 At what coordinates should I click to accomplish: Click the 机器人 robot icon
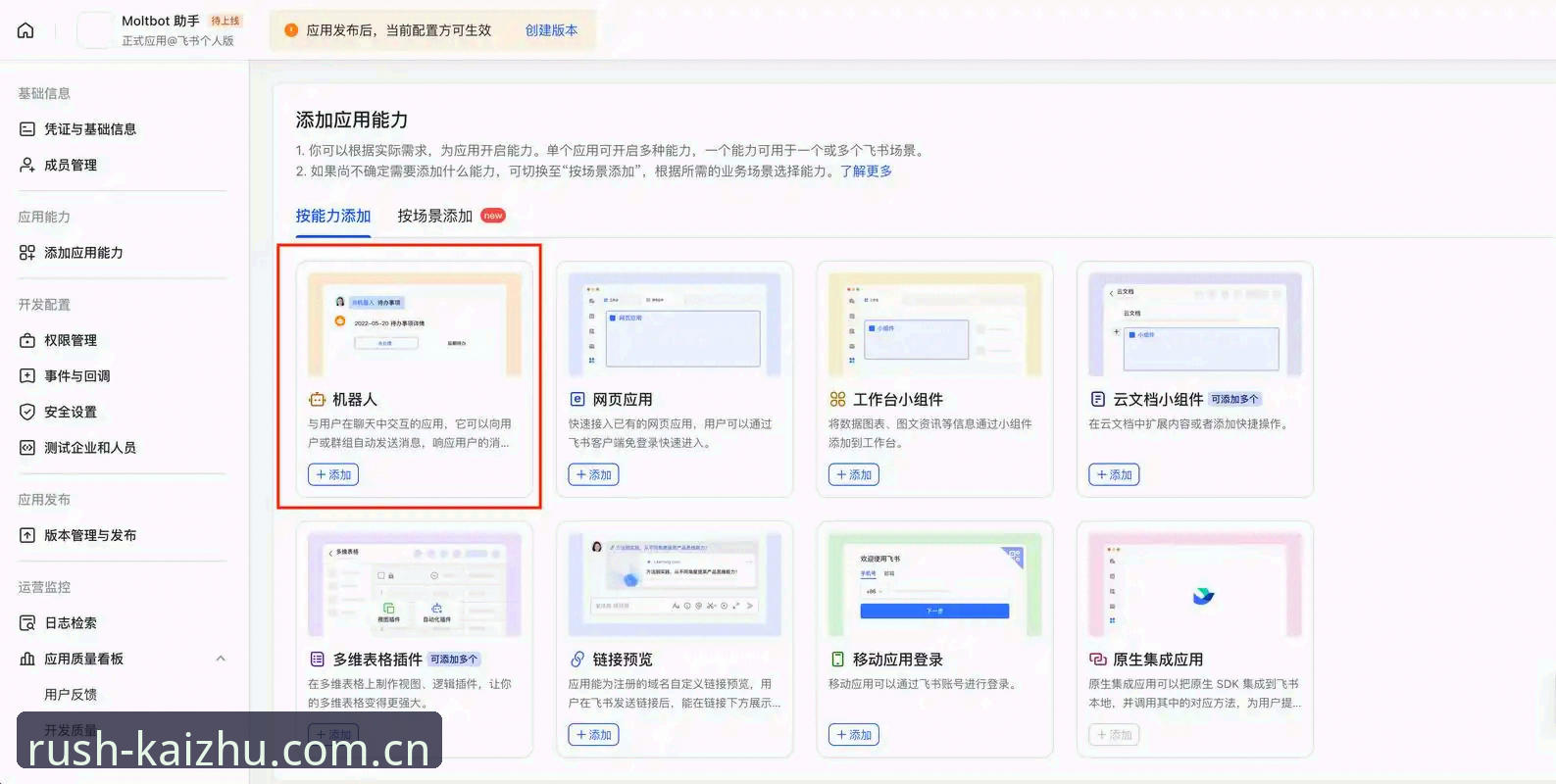coord(317,399)
